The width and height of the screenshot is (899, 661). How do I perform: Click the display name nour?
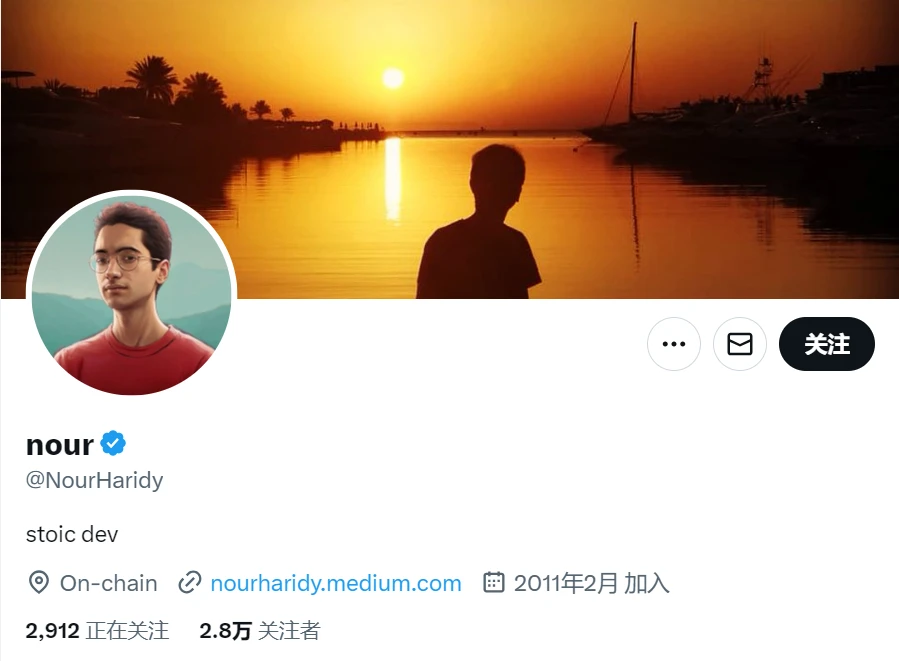pos(60,444)
